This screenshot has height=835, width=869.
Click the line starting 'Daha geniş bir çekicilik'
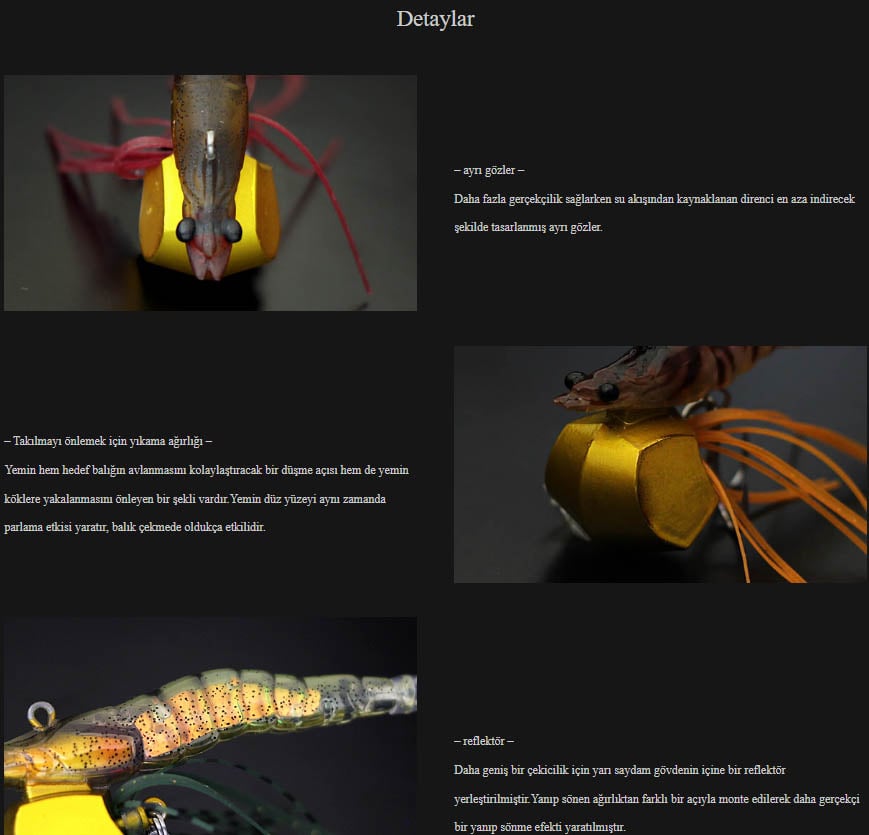(x=620, y=770)
